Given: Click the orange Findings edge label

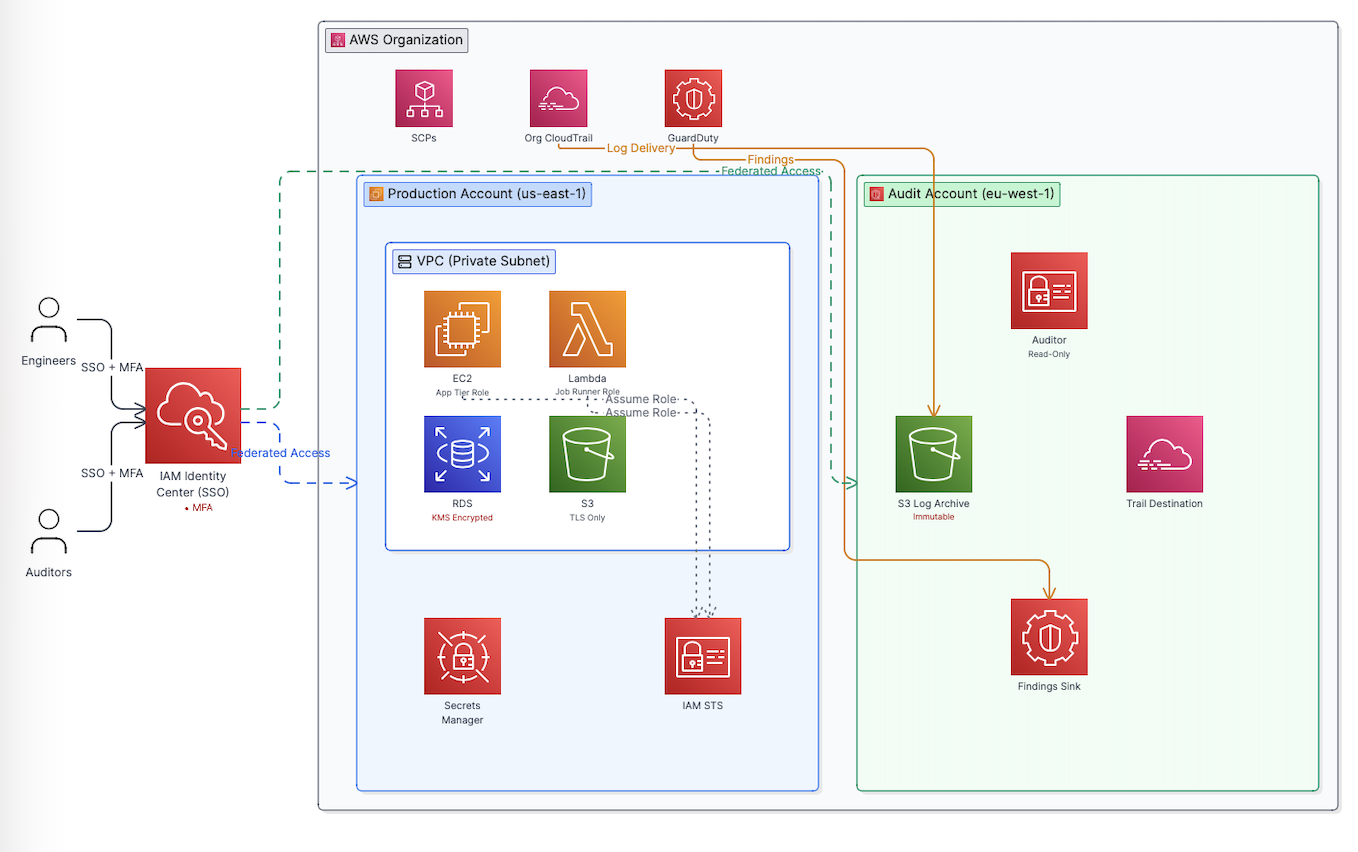Looking at the screenshot, I should click(770, 160).
